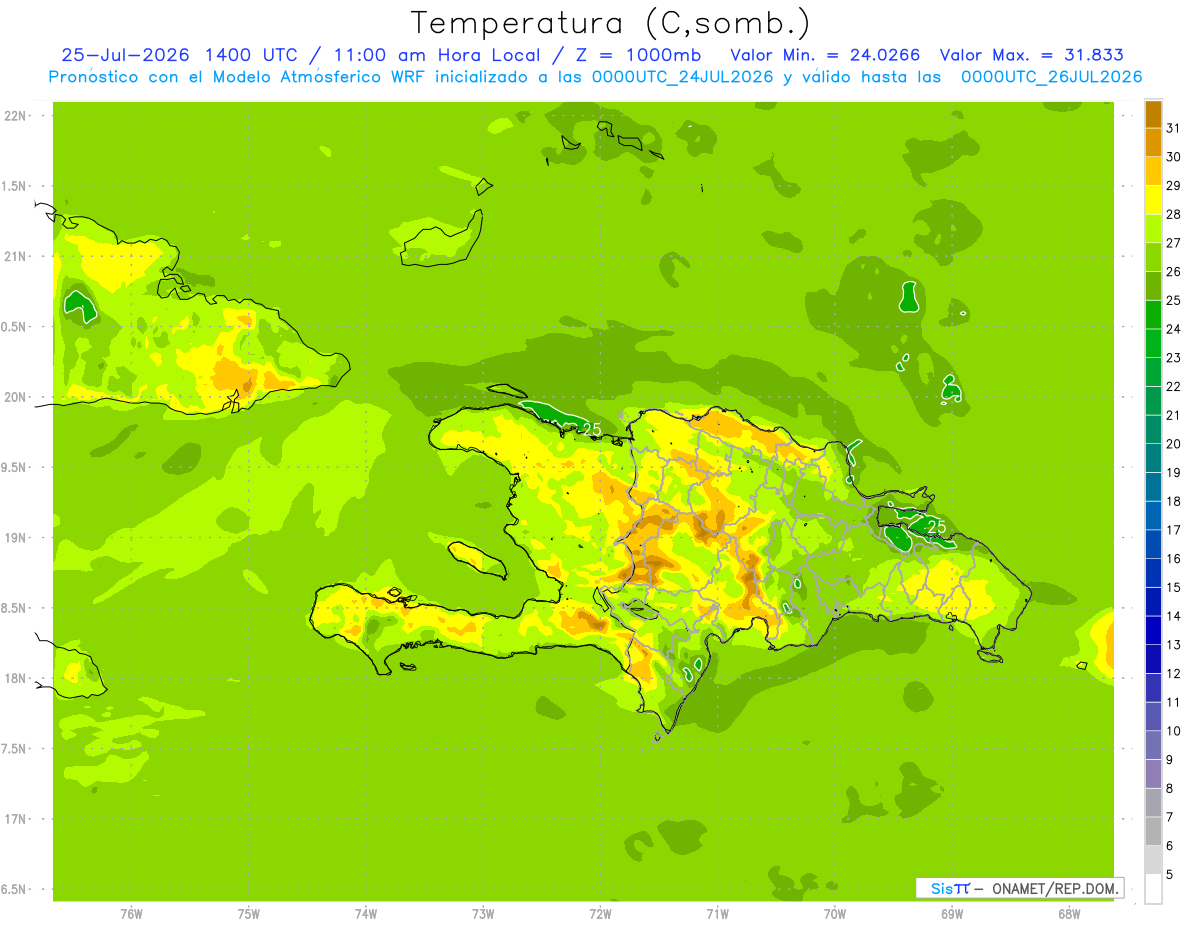Screen dimensions: 1200x927
Task: Click the "20N" latitude label
Action: pos(15,397)
